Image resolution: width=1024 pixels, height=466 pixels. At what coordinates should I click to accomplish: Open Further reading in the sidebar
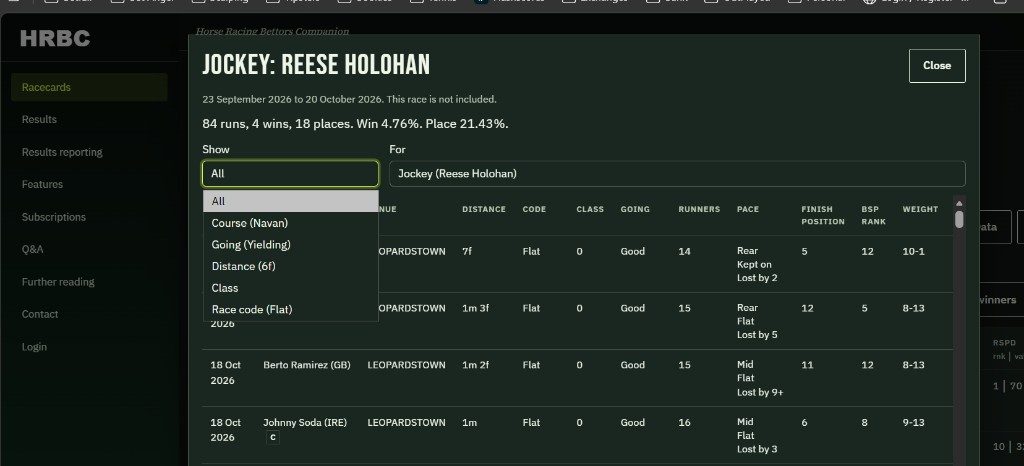(x=58, y=281)
